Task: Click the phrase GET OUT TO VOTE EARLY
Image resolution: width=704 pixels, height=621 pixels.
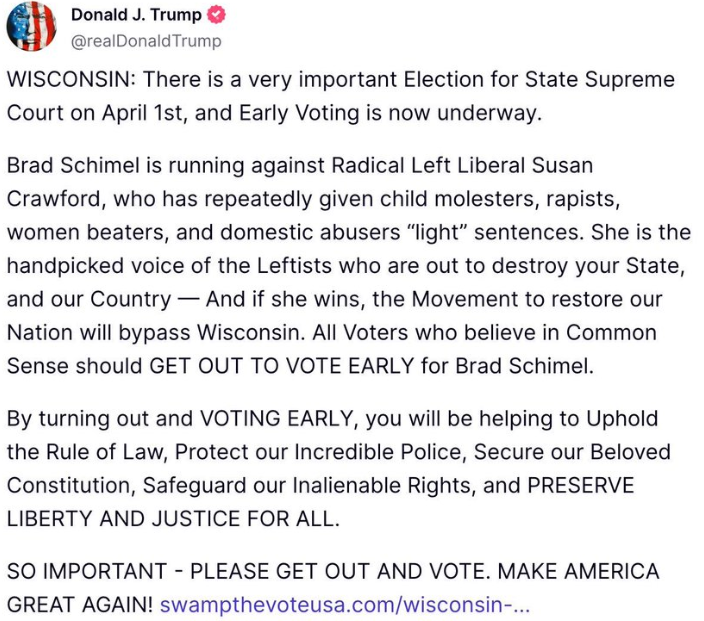Action: pos(282,366)
